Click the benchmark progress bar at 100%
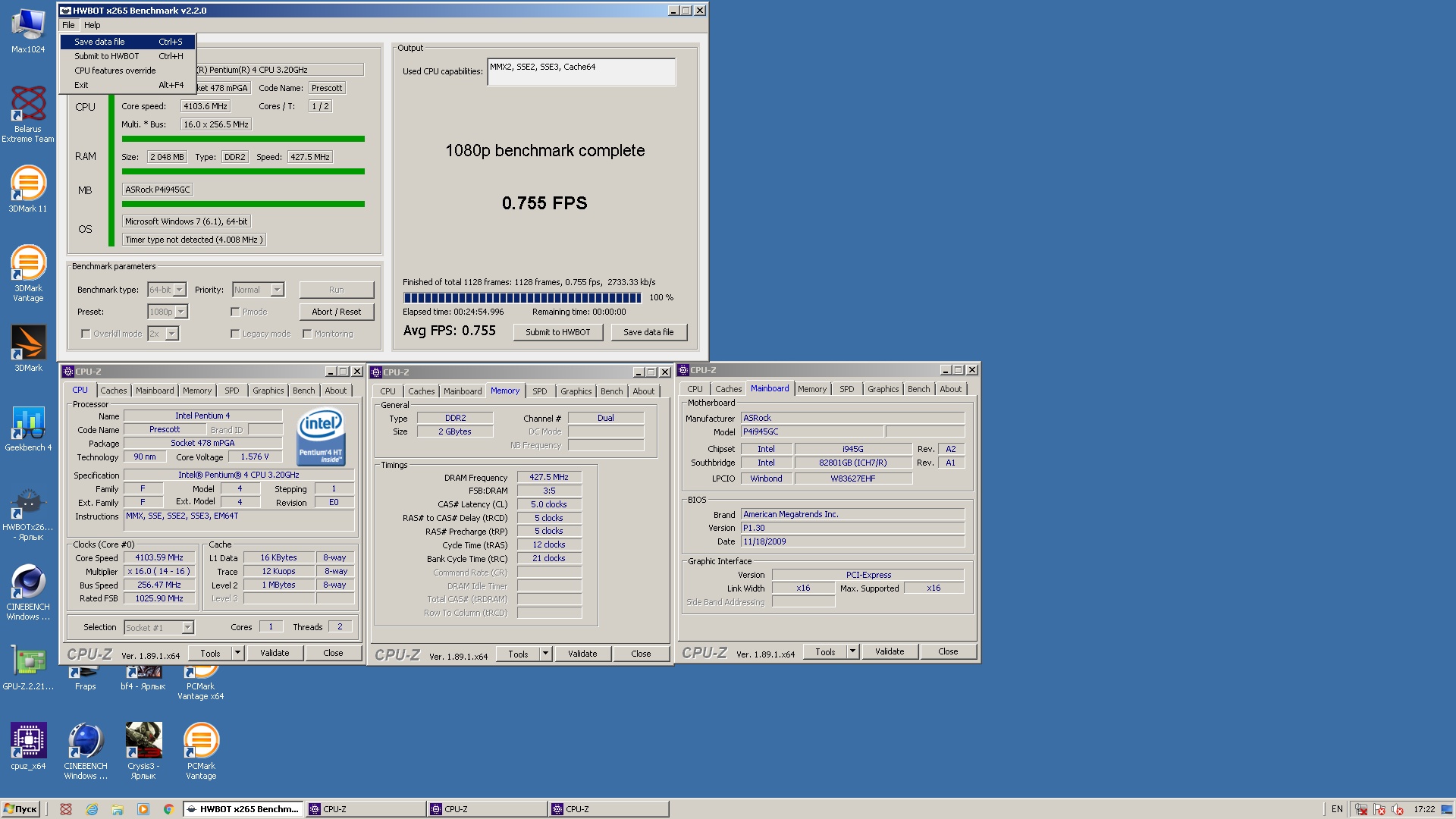1456x819 pixels. (x=522, y=298)
